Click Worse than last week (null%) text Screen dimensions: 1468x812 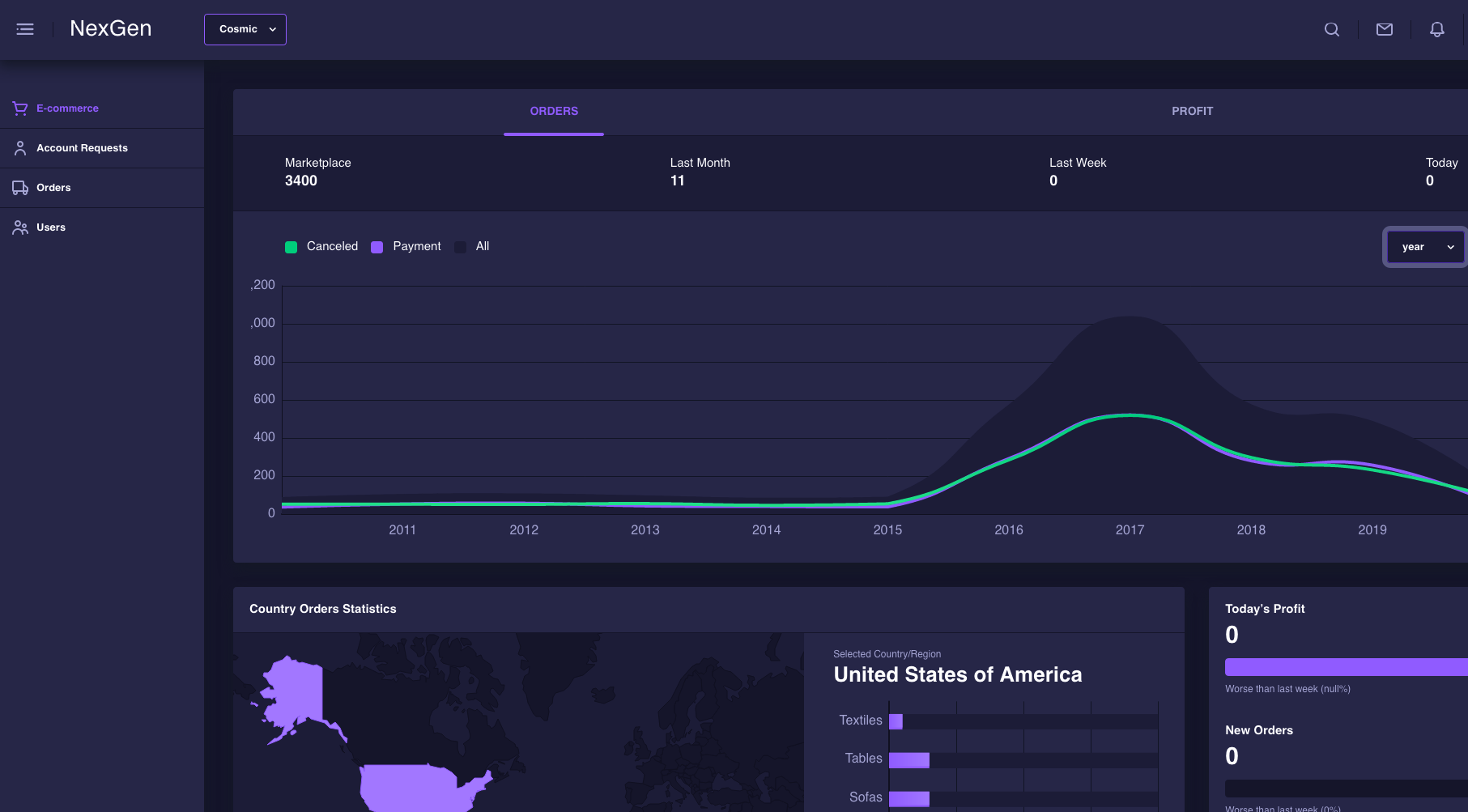click(x=1287, y=689)
